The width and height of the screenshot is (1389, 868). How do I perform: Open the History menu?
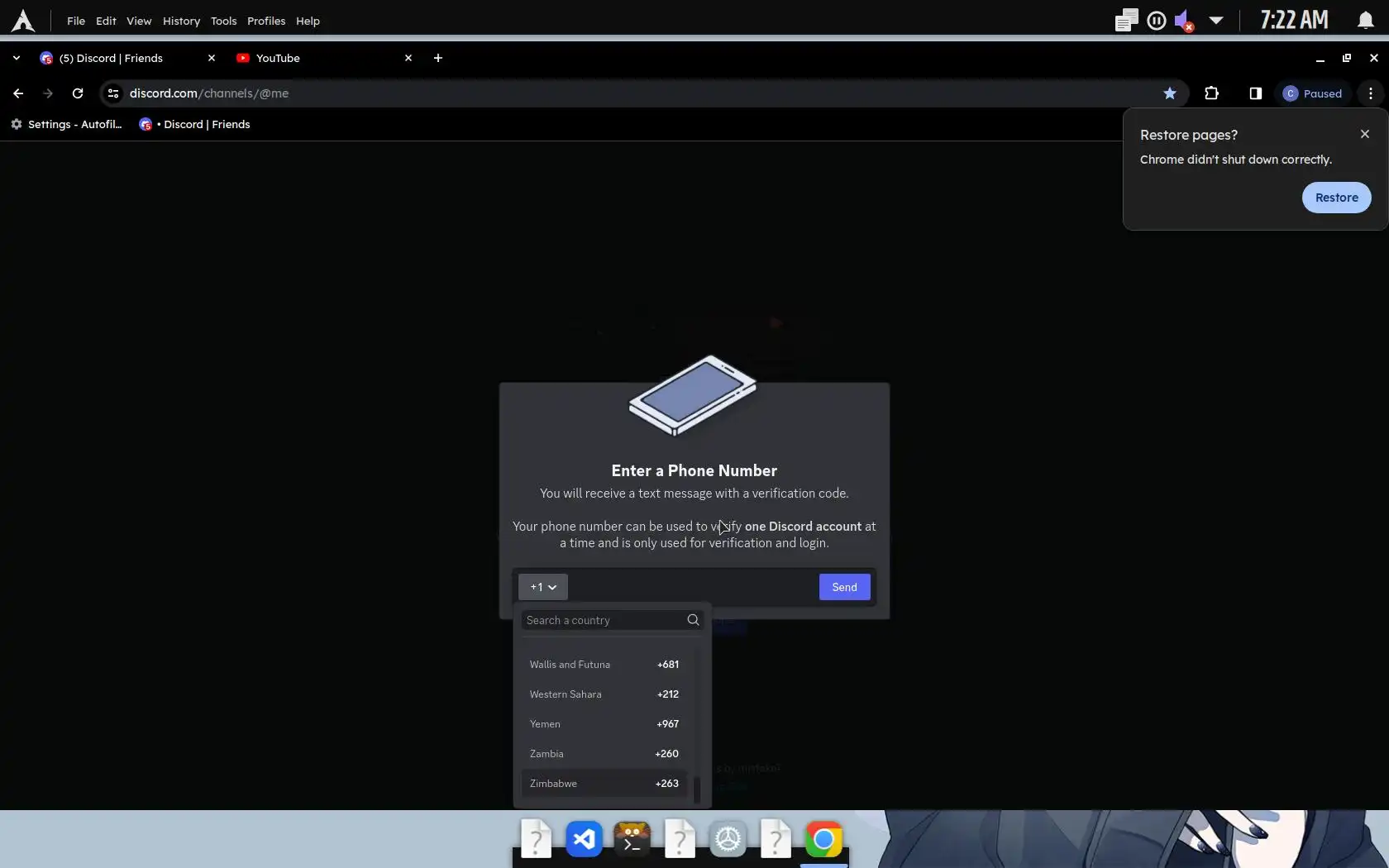(181, 21)
